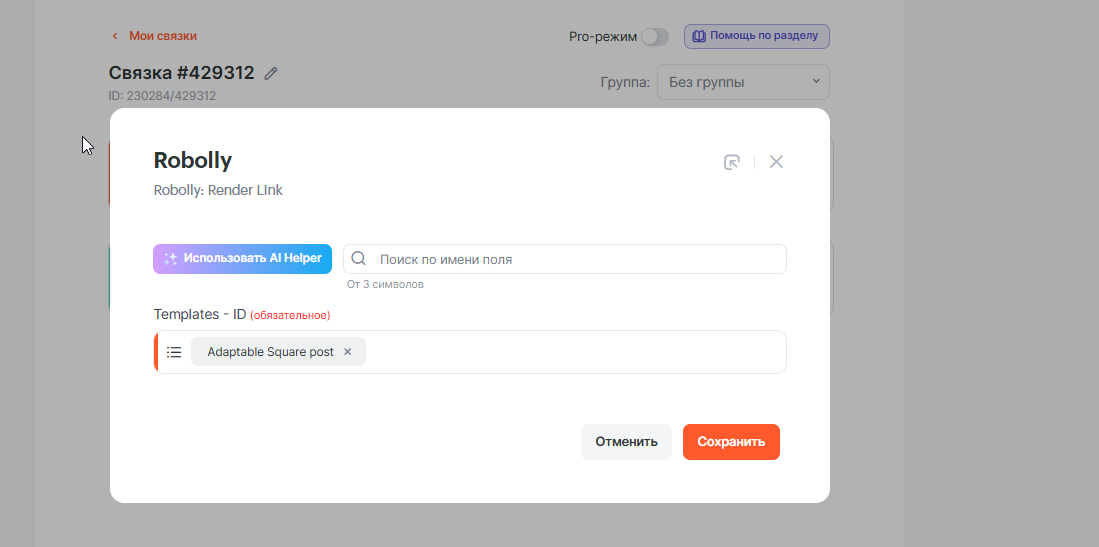Click Отменить to cancel changes
The height and width of the screenshot is (547, 1099).
click(626, 442)
